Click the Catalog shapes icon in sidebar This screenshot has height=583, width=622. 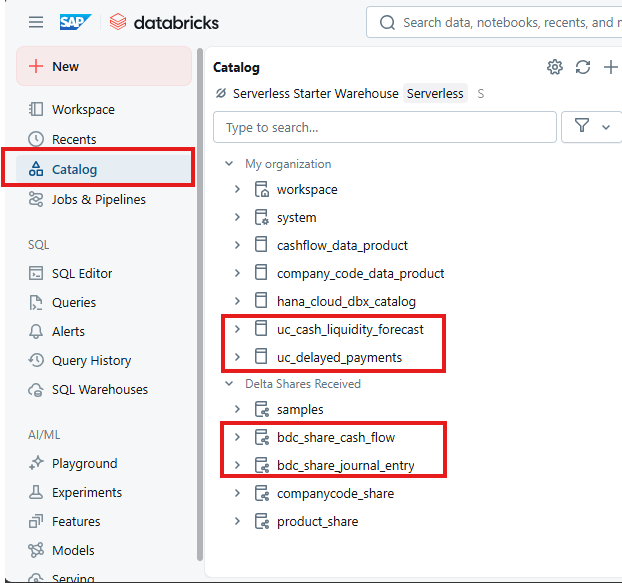[36, 169]
